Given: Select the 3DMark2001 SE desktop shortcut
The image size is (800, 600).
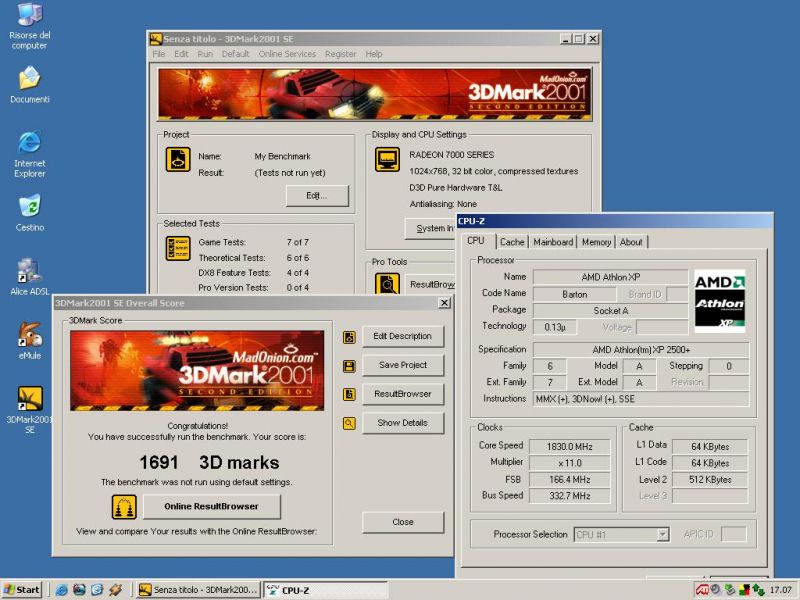Looking at the screenshot, I should [x=30, y=410].
